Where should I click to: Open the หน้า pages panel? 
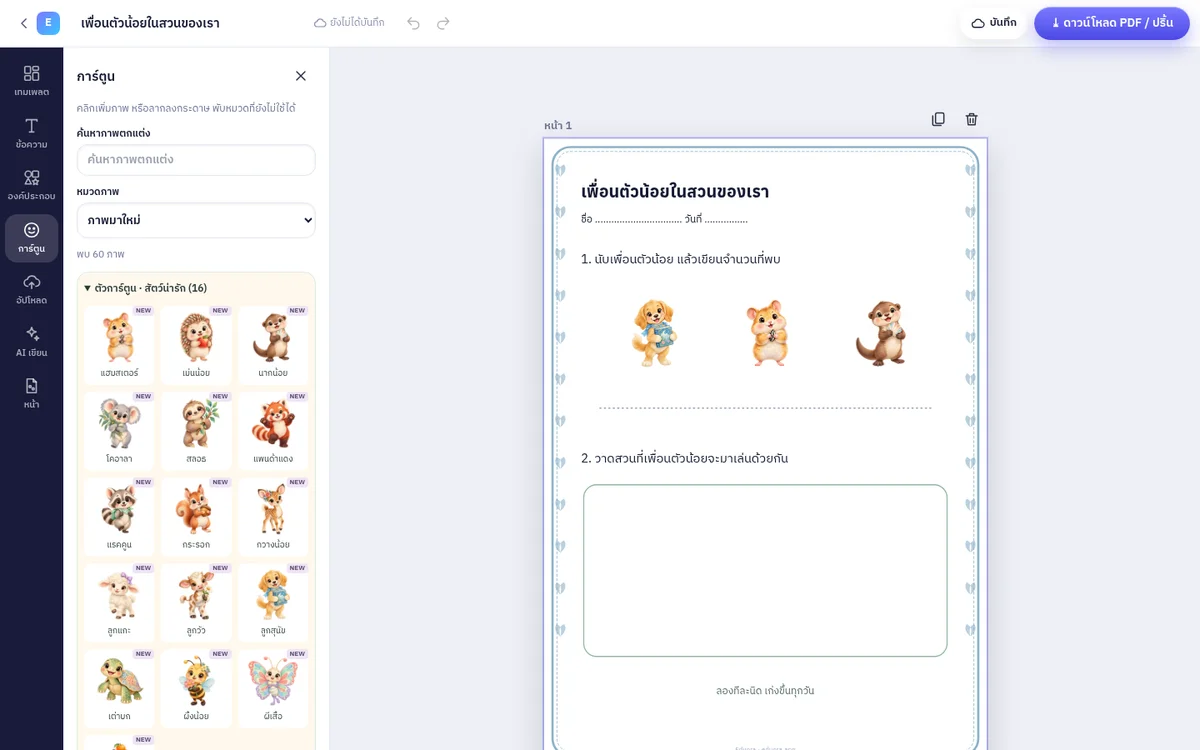pos(31,393)
